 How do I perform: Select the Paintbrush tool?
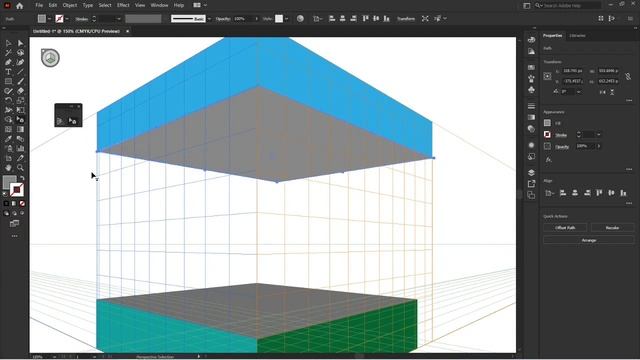(x=20, y=81)
